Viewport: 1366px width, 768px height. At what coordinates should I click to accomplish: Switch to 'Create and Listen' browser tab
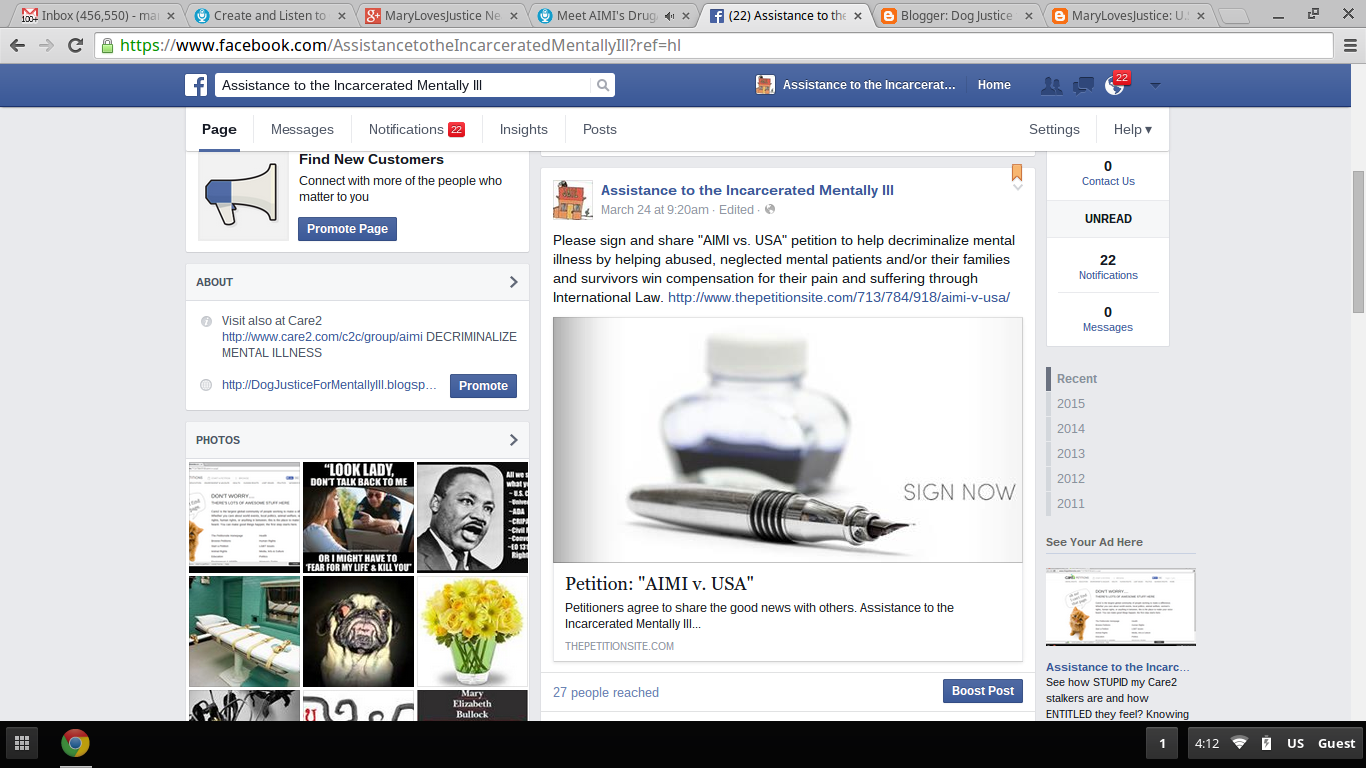[270, 16]
